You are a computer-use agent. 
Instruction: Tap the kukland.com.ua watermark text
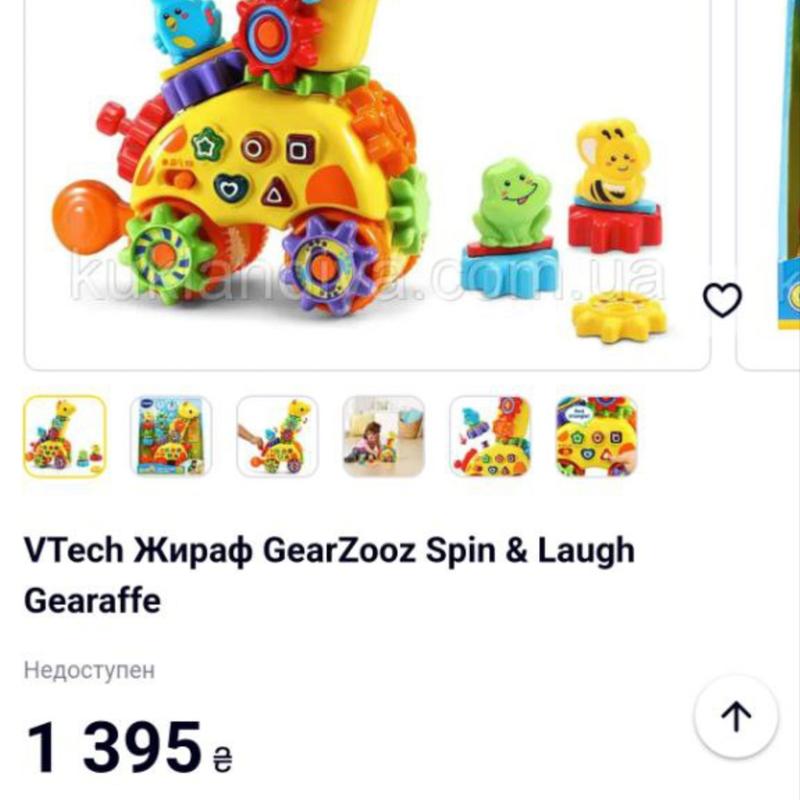point(367,278)
